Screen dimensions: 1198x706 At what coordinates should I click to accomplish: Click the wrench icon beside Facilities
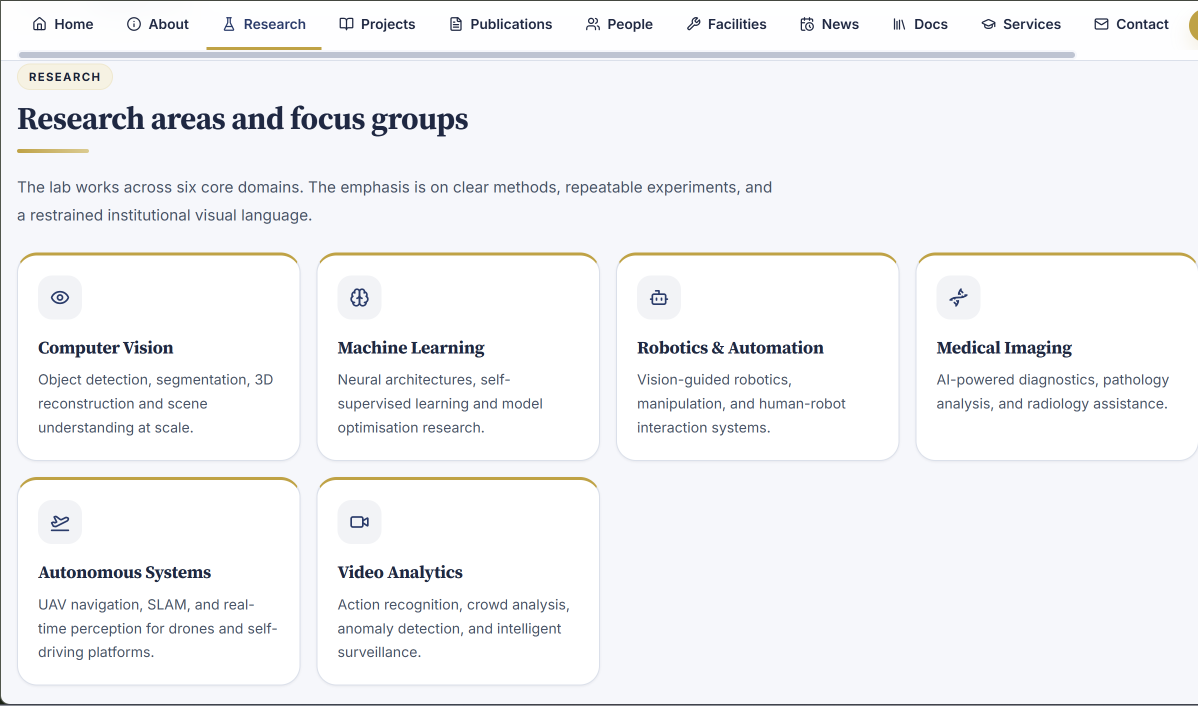[694, 24]
